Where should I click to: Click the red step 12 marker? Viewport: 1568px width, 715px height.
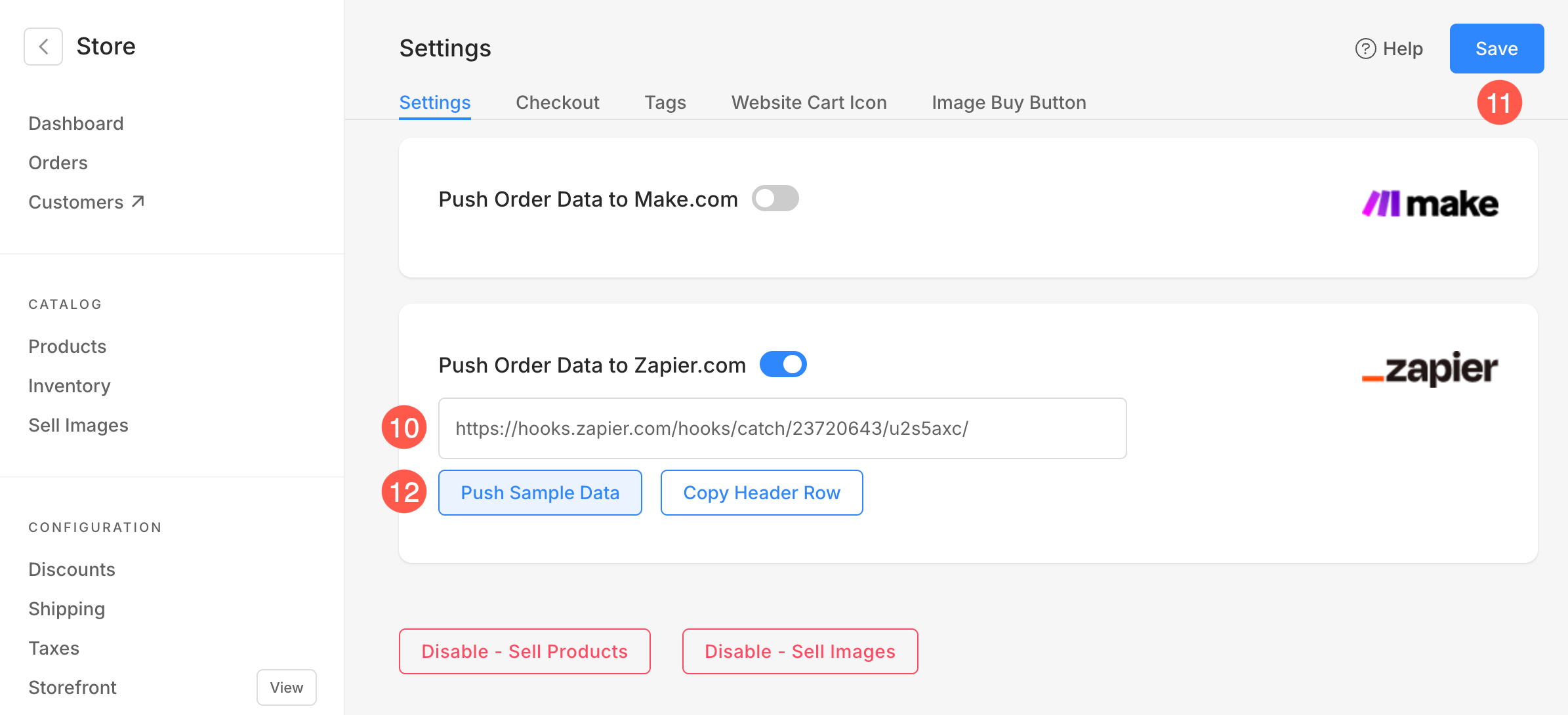[x=404, y=491]
